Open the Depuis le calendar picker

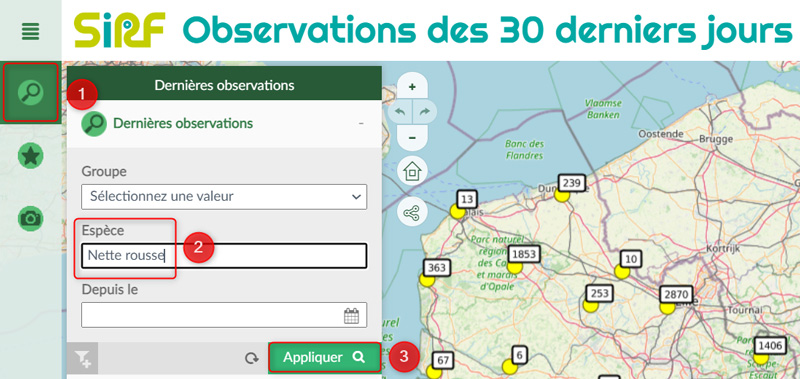click(352, 316)
